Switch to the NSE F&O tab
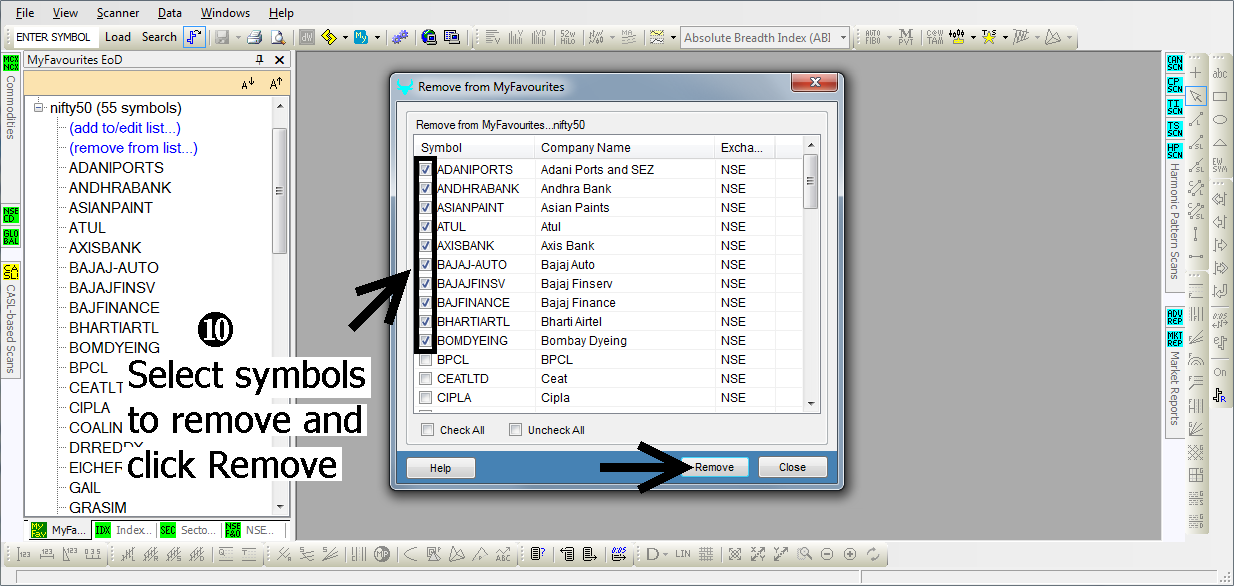This screenshot has height=586, width=1234. (x=255, y=530)
